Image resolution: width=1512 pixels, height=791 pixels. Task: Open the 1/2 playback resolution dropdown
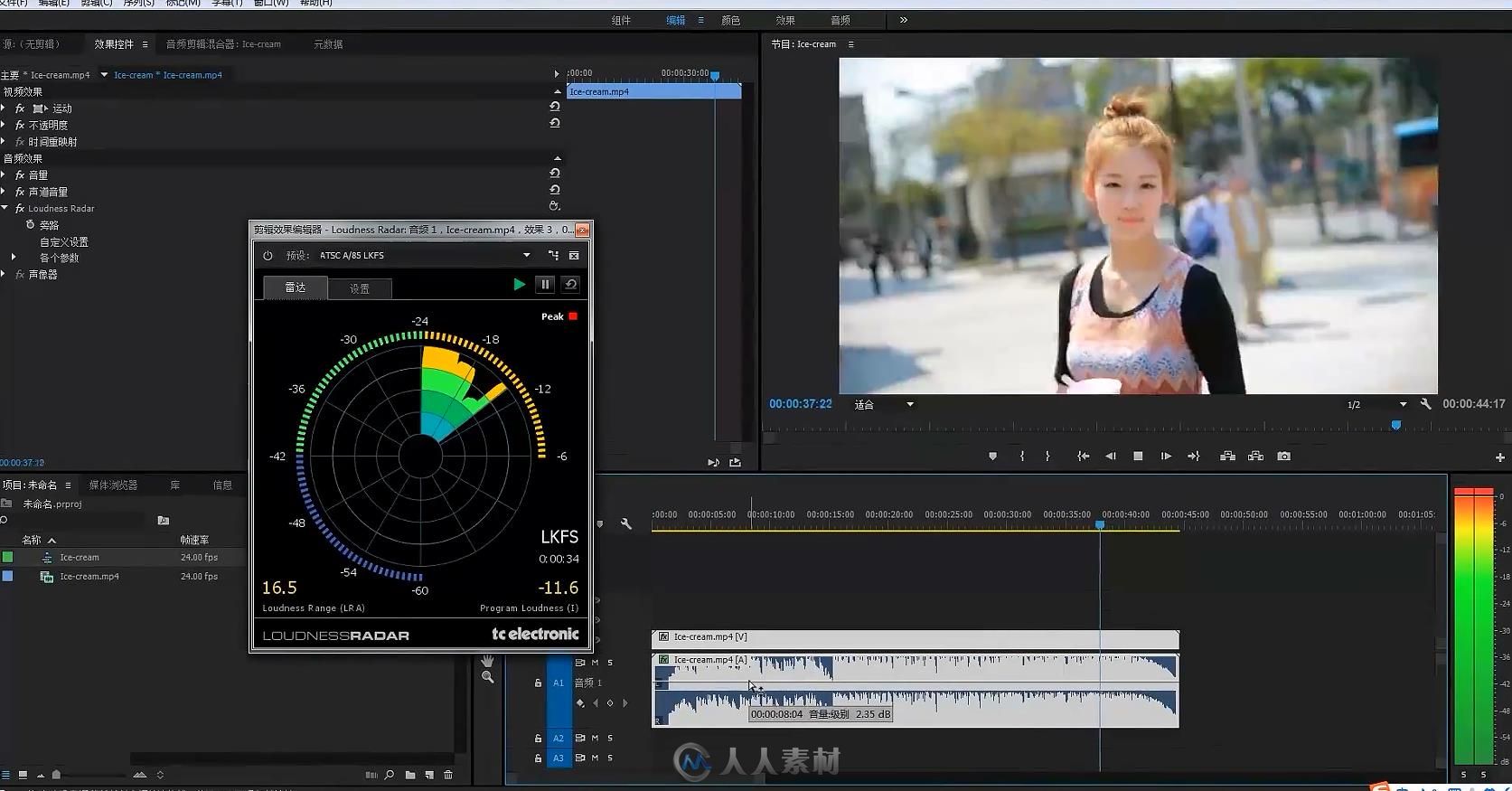[1403, 404]
